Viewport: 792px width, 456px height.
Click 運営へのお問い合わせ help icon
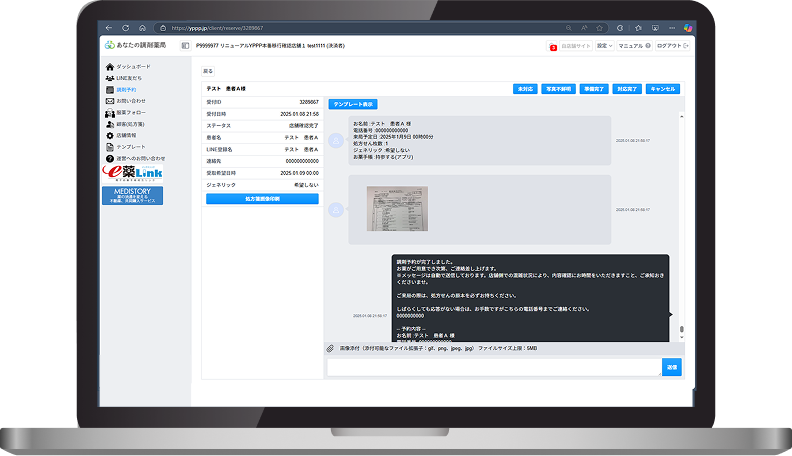[109, 158]
